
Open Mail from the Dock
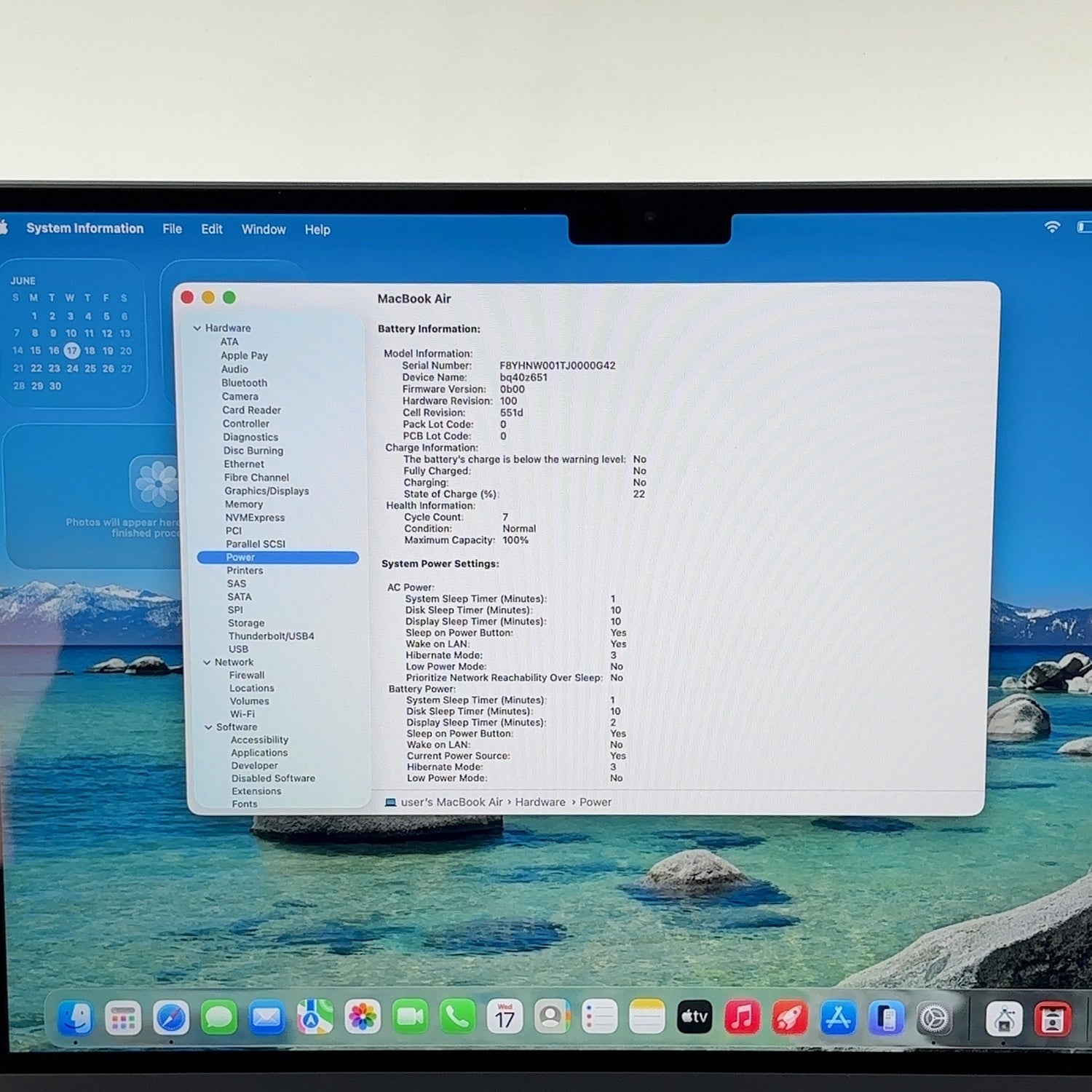click(266, 1018)
